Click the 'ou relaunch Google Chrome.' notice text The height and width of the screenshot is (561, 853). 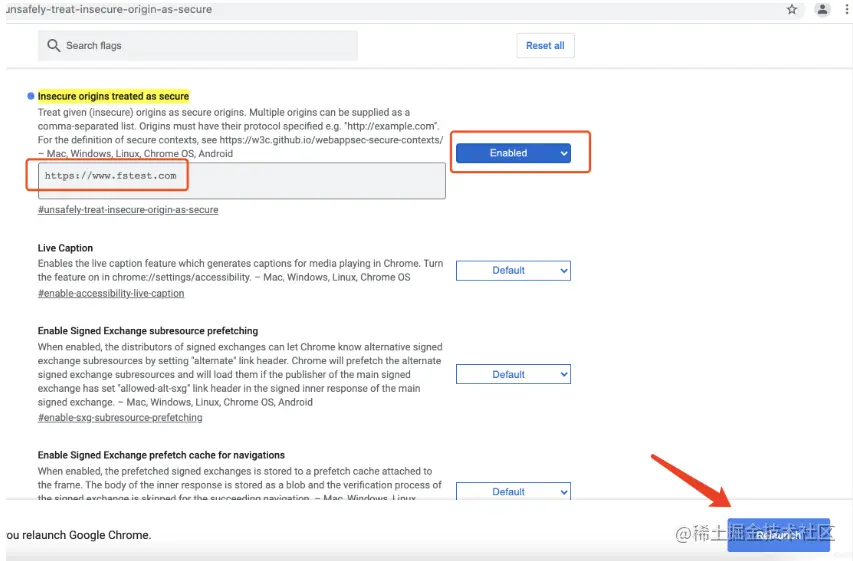click(x=79, y=535)
